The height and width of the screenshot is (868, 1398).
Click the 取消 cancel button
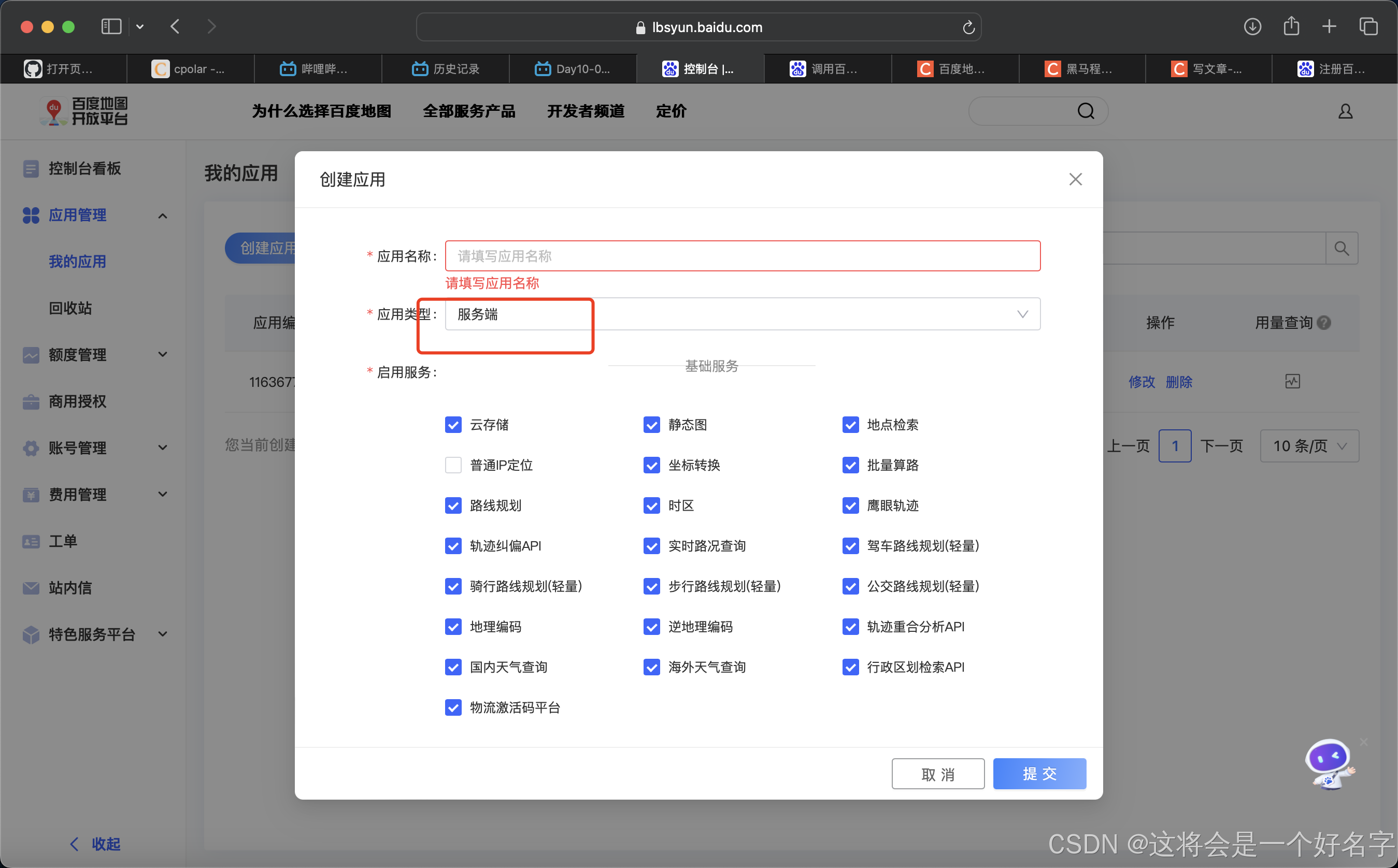(x=937, y=774)
